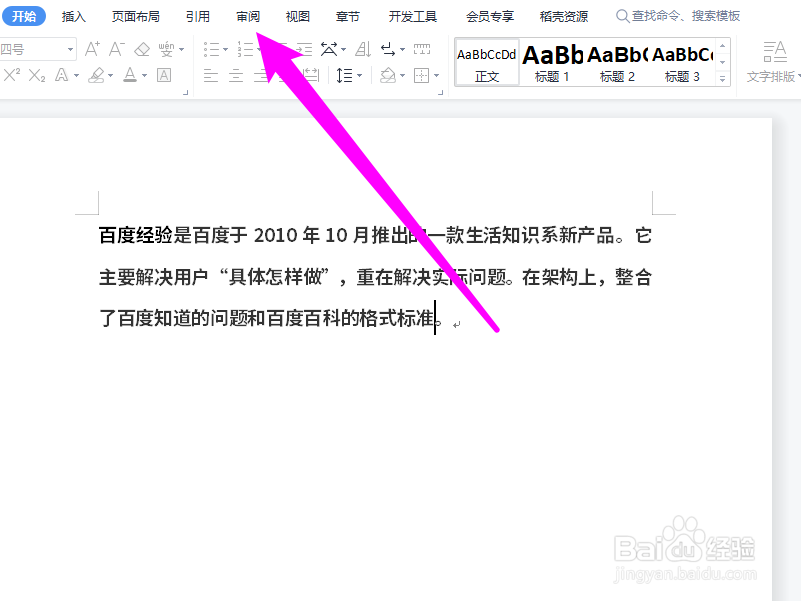Expand the bullet list dropdown arrow
The height and width of the screenshot is (601, 801).
pyautogui.click(x=225, y=50)
